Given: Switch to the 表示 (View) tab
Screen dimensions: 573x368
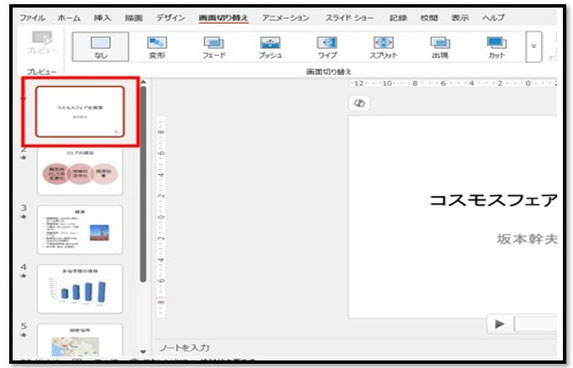Looking at the screenshot, I should pos(460,18).
